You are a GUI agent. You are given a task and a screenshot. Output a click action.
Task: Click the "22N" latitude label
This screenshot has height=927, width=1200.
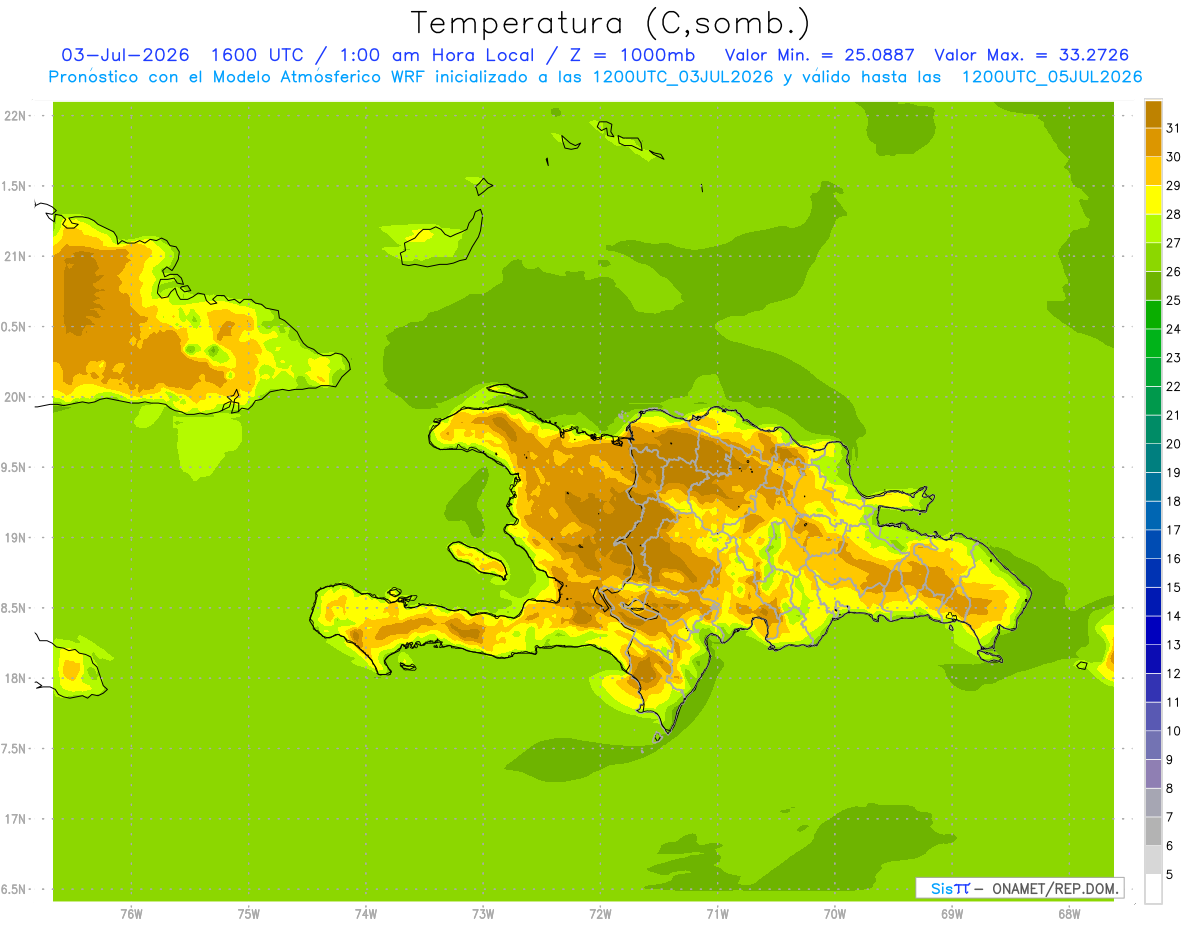[x=15, y=115]
